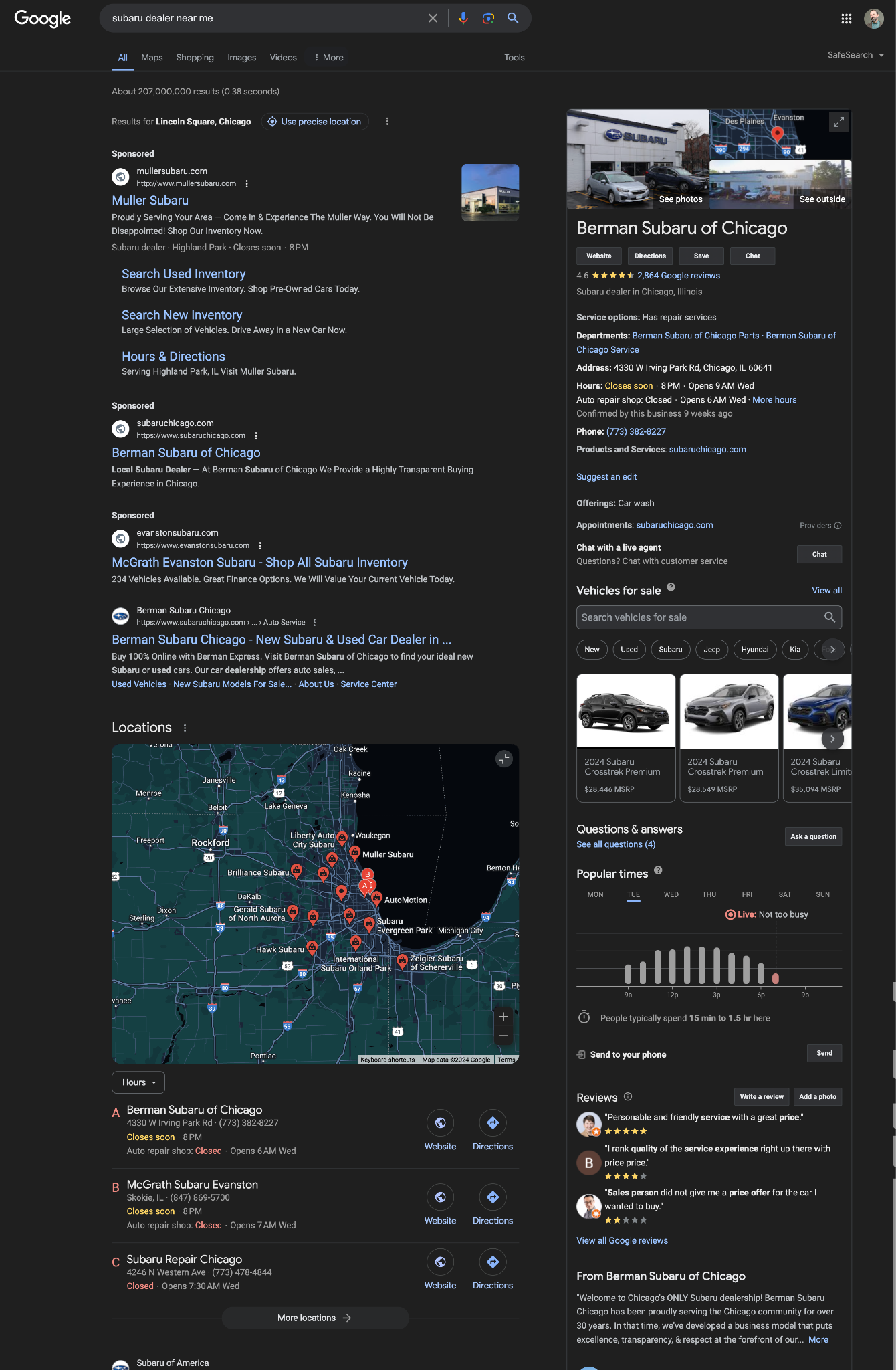Image resolution: width=896 pixels, height=1370 pixels.
Task: Switch to the Maps tab
Action: tap(152, 58)
